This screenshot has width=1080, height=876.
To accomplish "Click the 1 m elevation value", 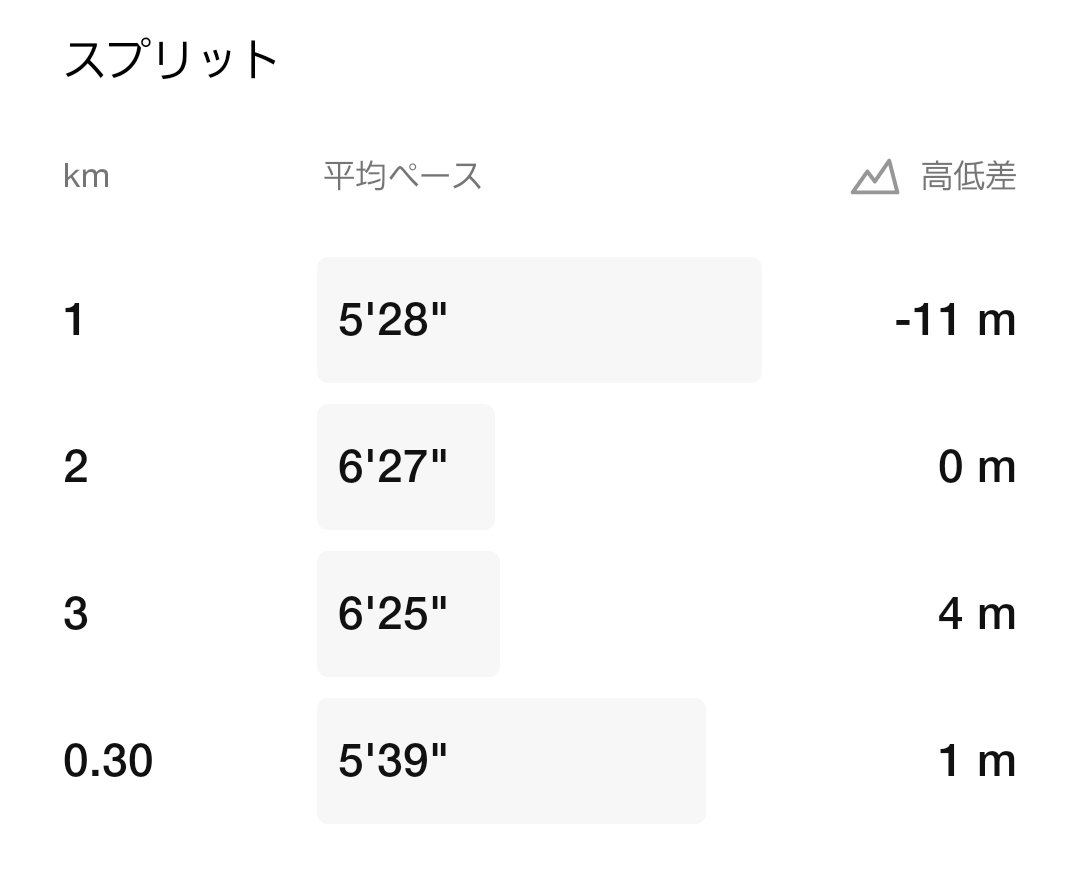I will tap(976, 761).
